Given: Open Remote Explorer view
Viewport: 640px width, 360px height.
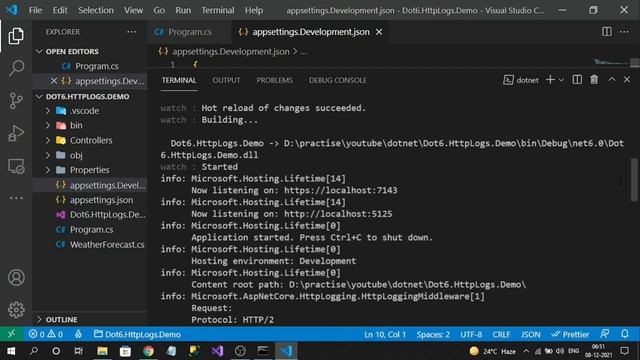Looking at the screenshot, I should pyautogui.click(x=16, y=166).
